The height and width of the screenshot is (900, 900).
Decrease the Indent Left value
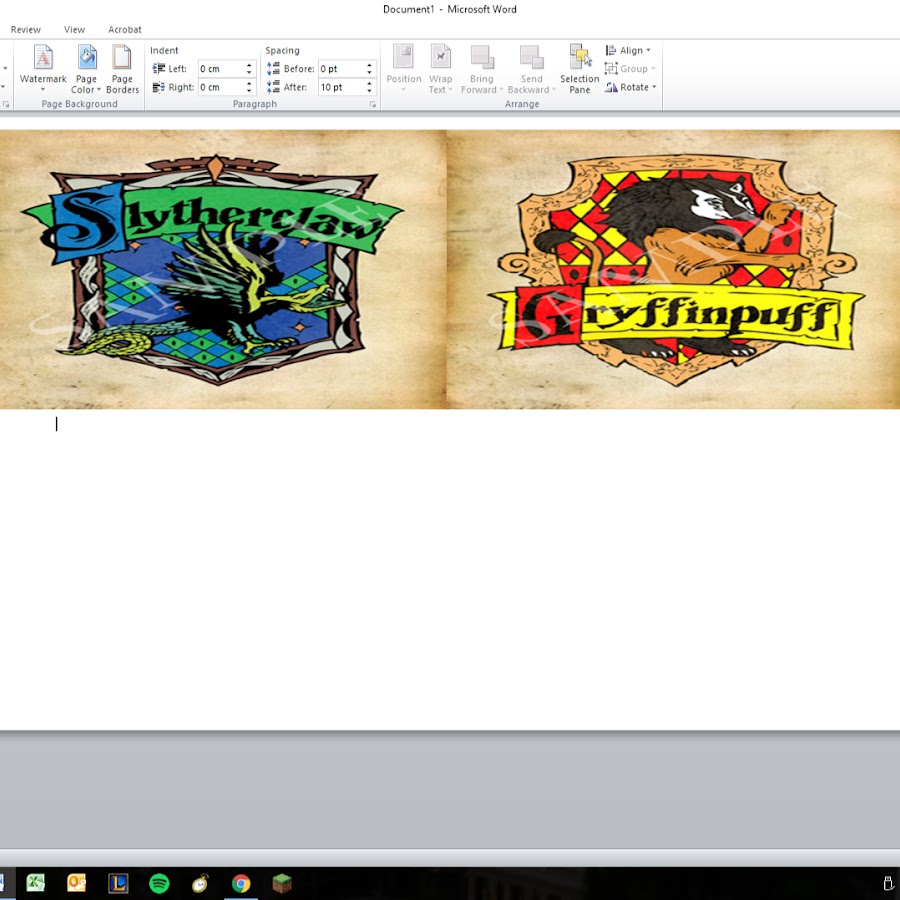point(249,72)
